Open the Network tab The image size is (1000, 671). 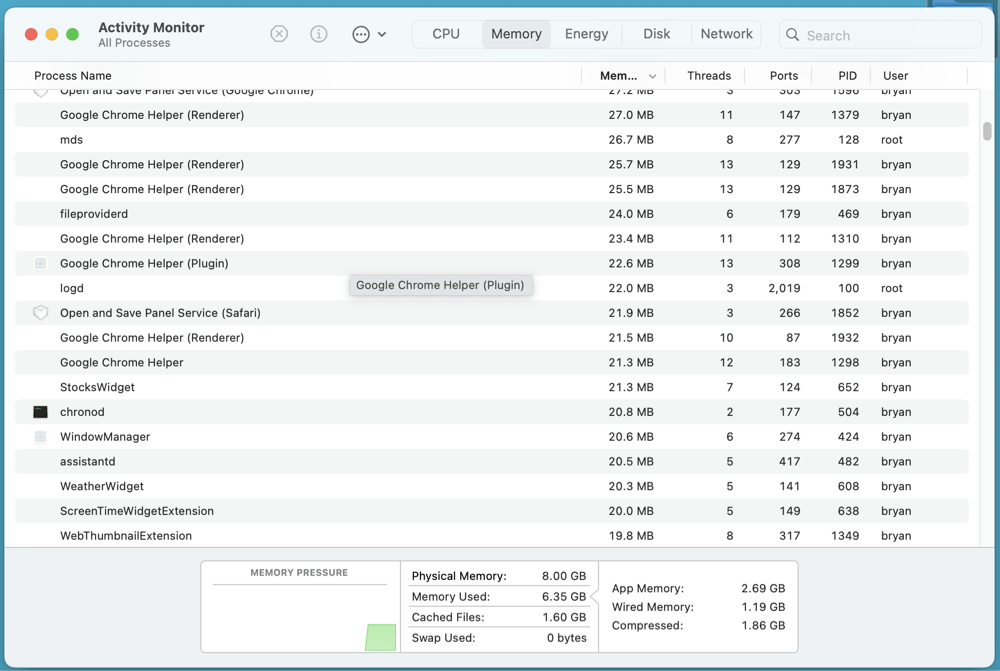726,33
